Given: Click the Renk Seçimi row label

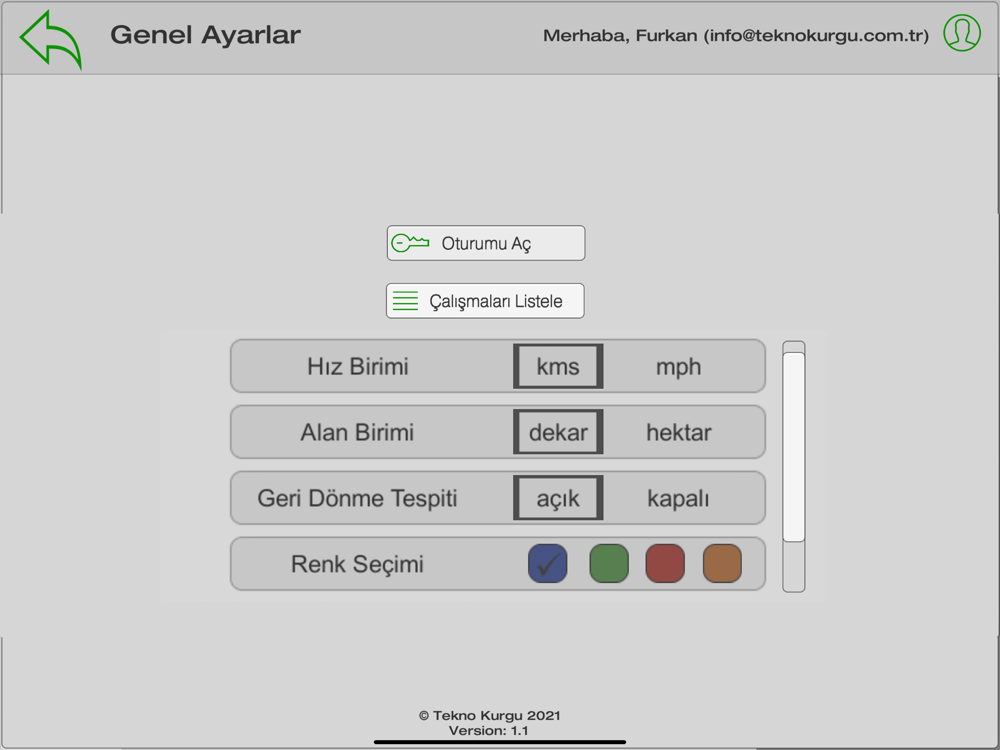Looking at the screenshot, I should [357, 564].
